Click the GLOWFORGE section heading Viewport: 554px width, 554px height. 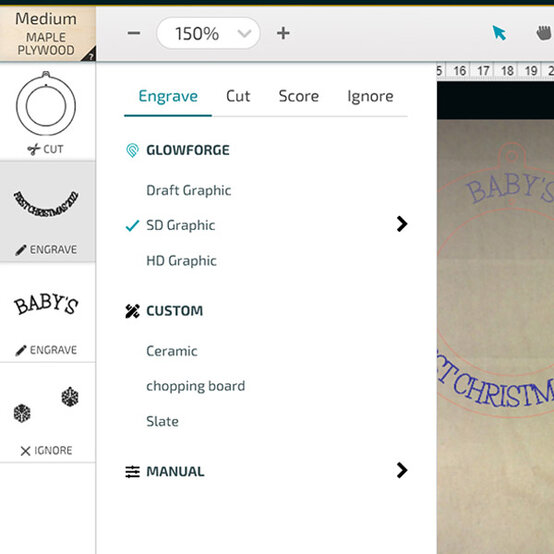188,151
